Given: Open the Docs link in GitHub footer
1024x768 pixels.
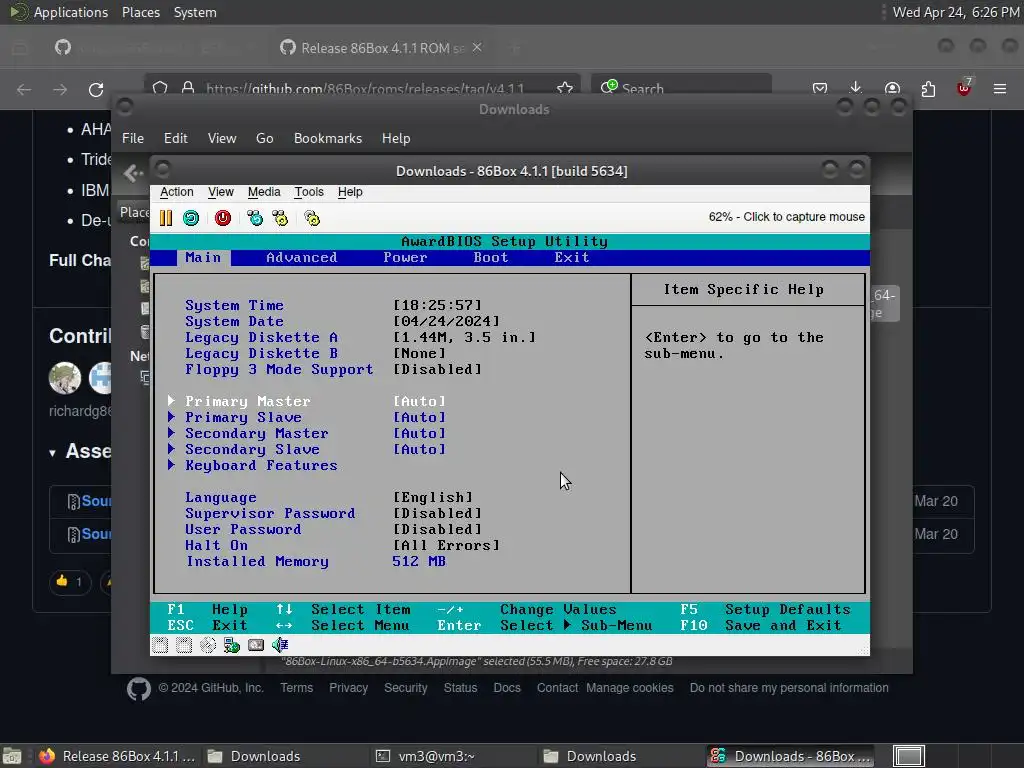Looking at the screenshot, I should point(507,688).
